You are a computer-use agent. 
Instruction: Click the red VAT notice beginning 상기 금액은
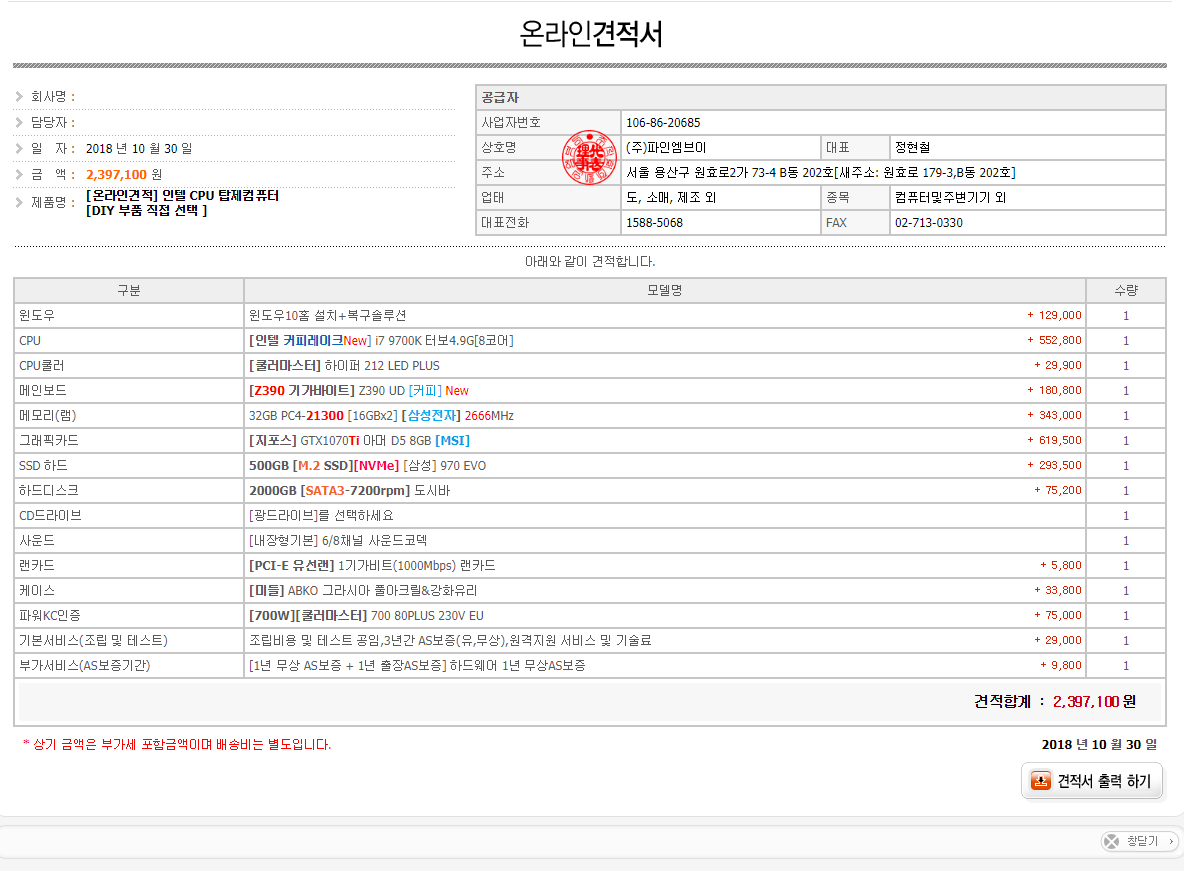[177, 745]
